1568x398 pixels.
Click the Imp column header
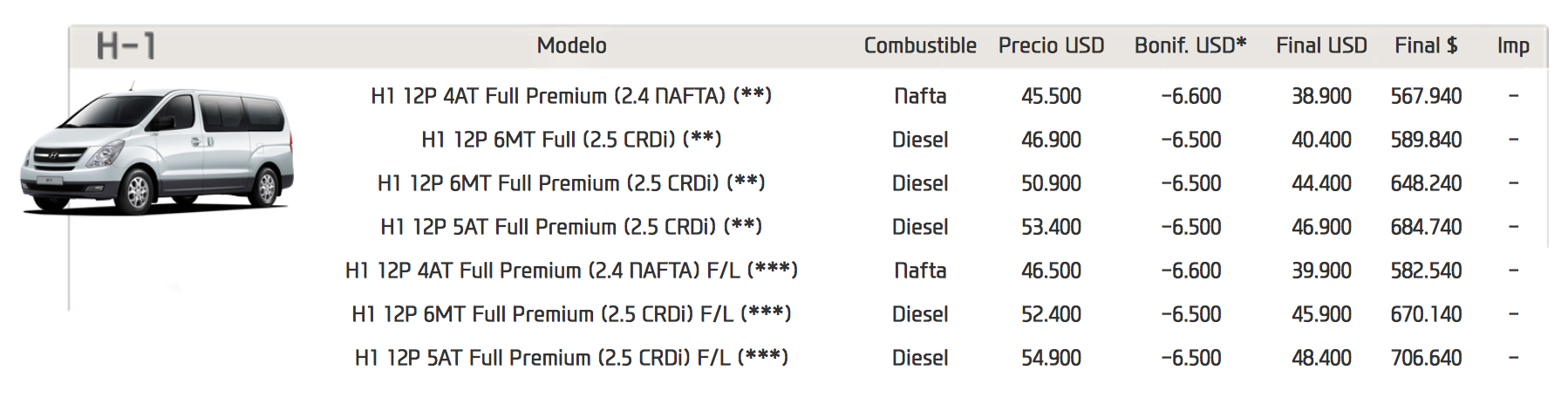[x=1513, y=46]
